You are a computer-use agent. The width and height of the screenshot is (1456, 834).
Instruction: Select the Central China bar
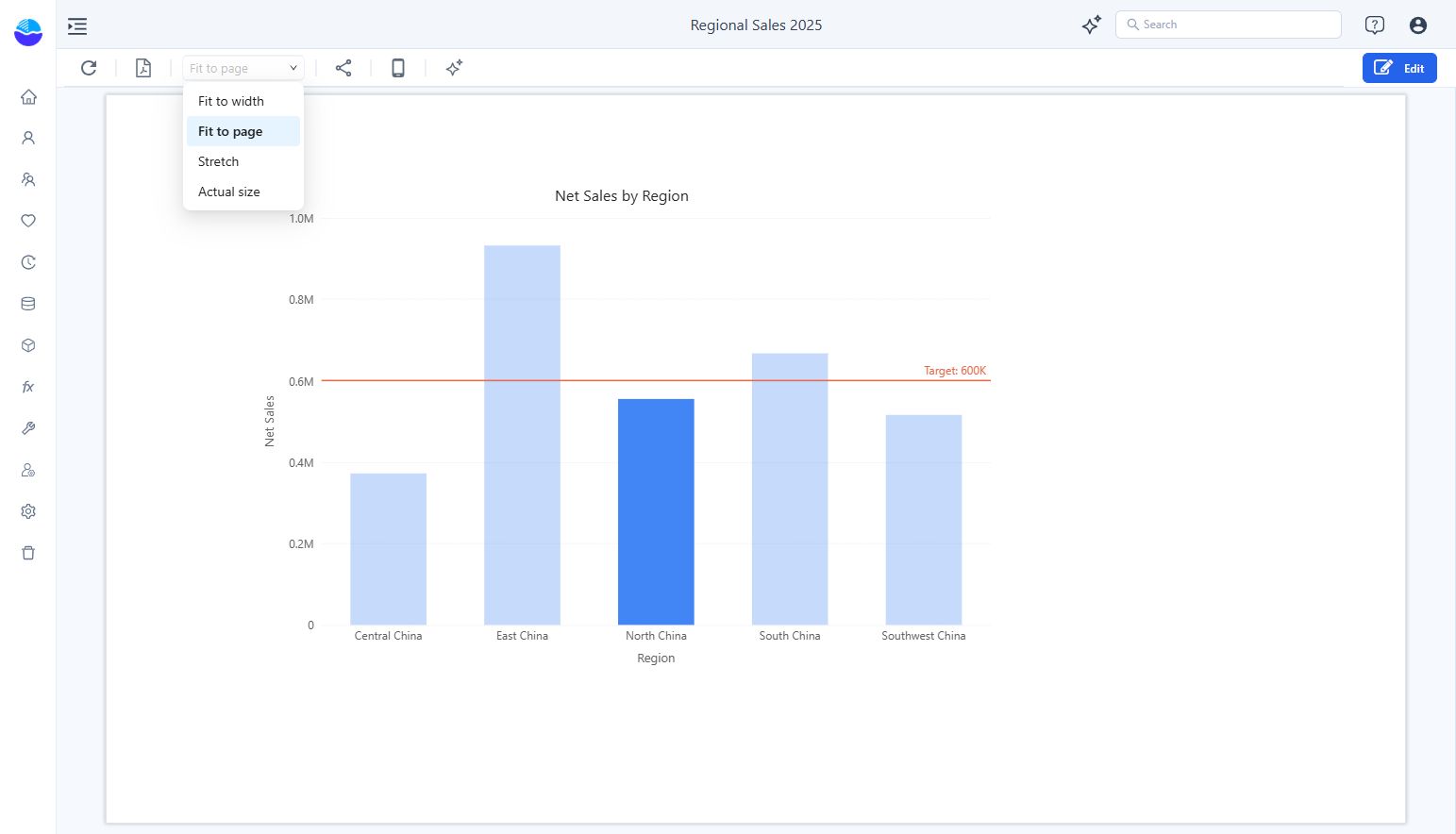coord(388,549)
